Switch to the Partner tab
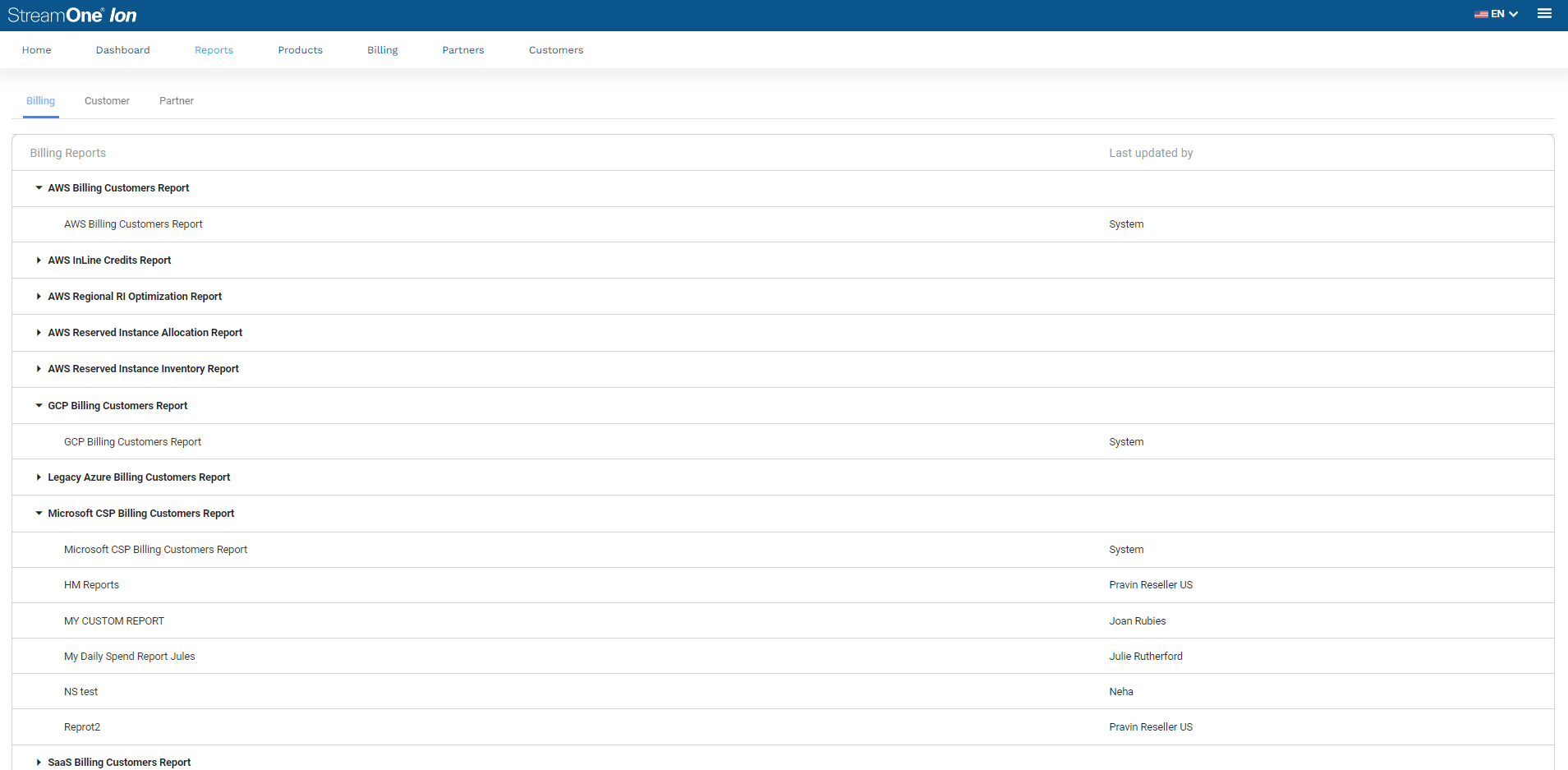The width and height of the screenshot is (1568, 770). pos(177,101)
